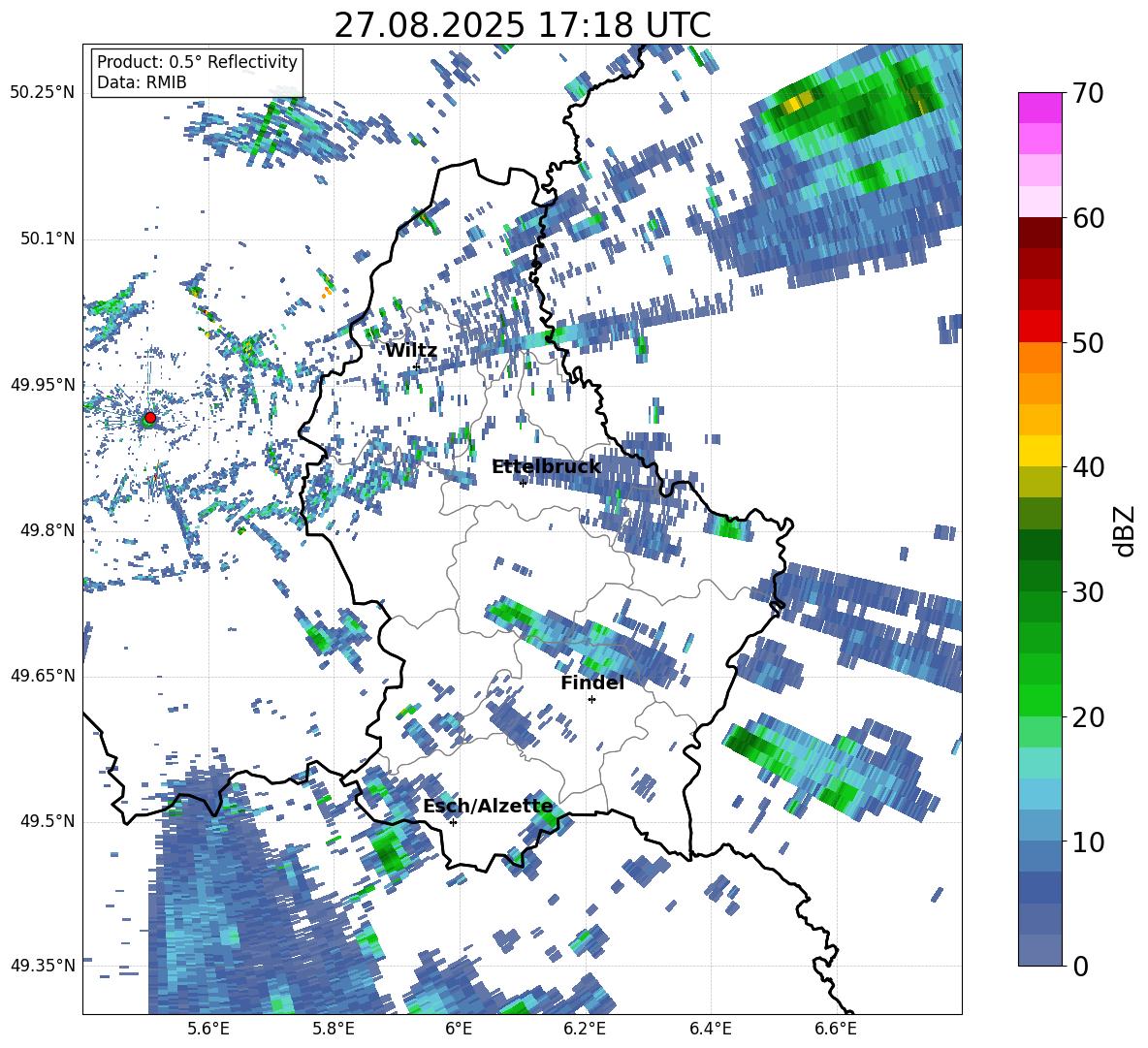Click the yellow colorbar segment at 40
The height and width of the screenshot is (1048, 1148).
1039,451
